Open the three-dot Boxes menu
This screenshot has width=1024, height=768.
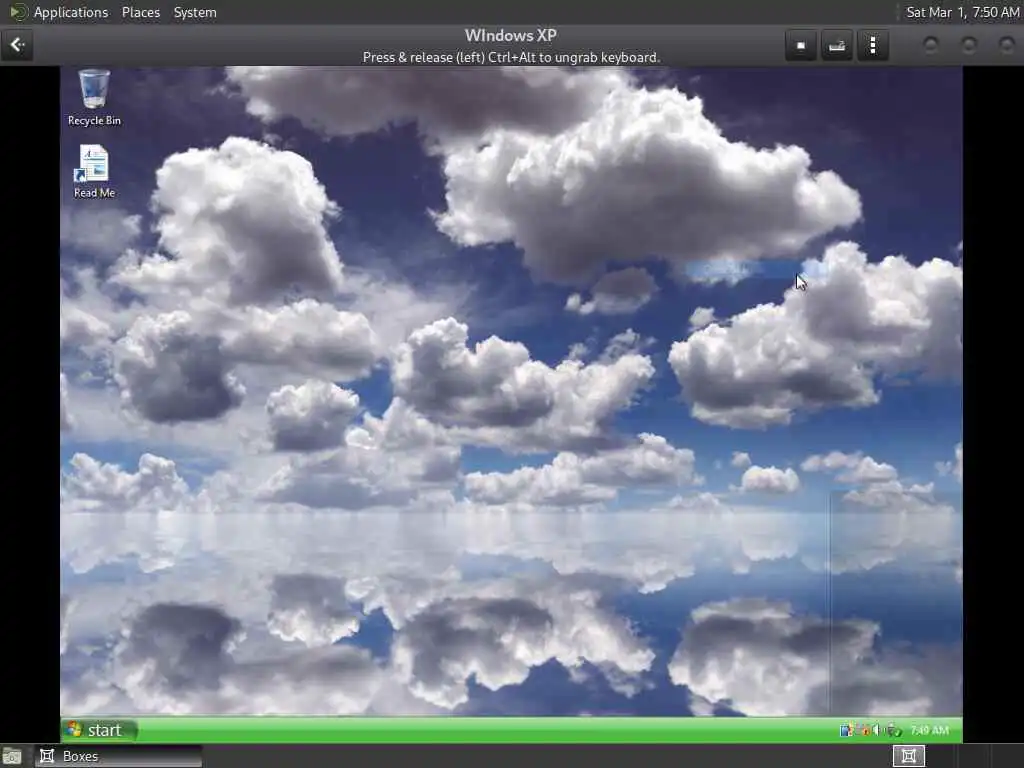[x=872, y=45]
